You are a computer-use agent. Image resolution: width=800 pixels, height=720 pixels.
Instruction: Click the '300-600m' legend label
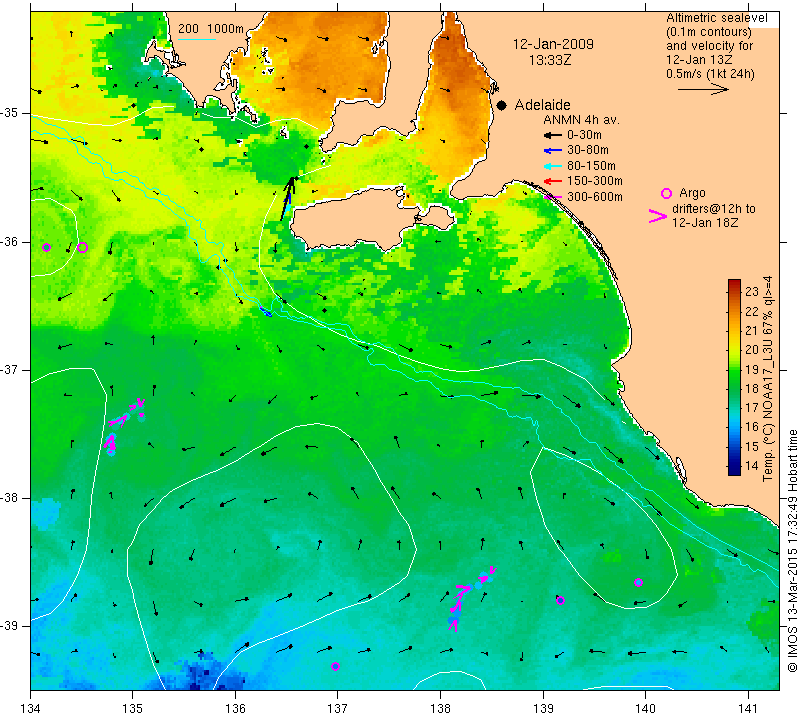click(x=595, y=197)
